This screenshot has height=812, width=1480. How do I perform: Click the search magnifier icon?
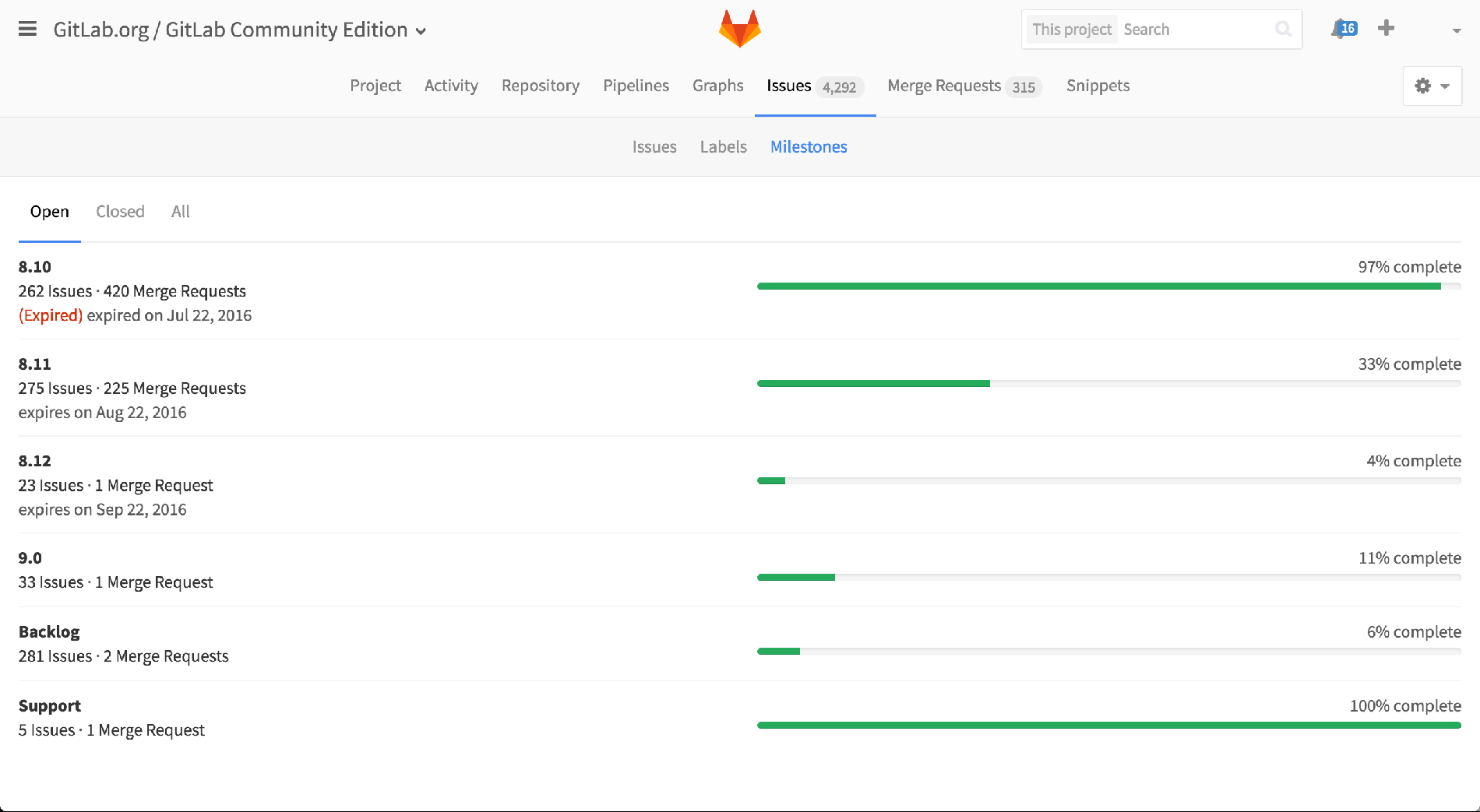1283,29
